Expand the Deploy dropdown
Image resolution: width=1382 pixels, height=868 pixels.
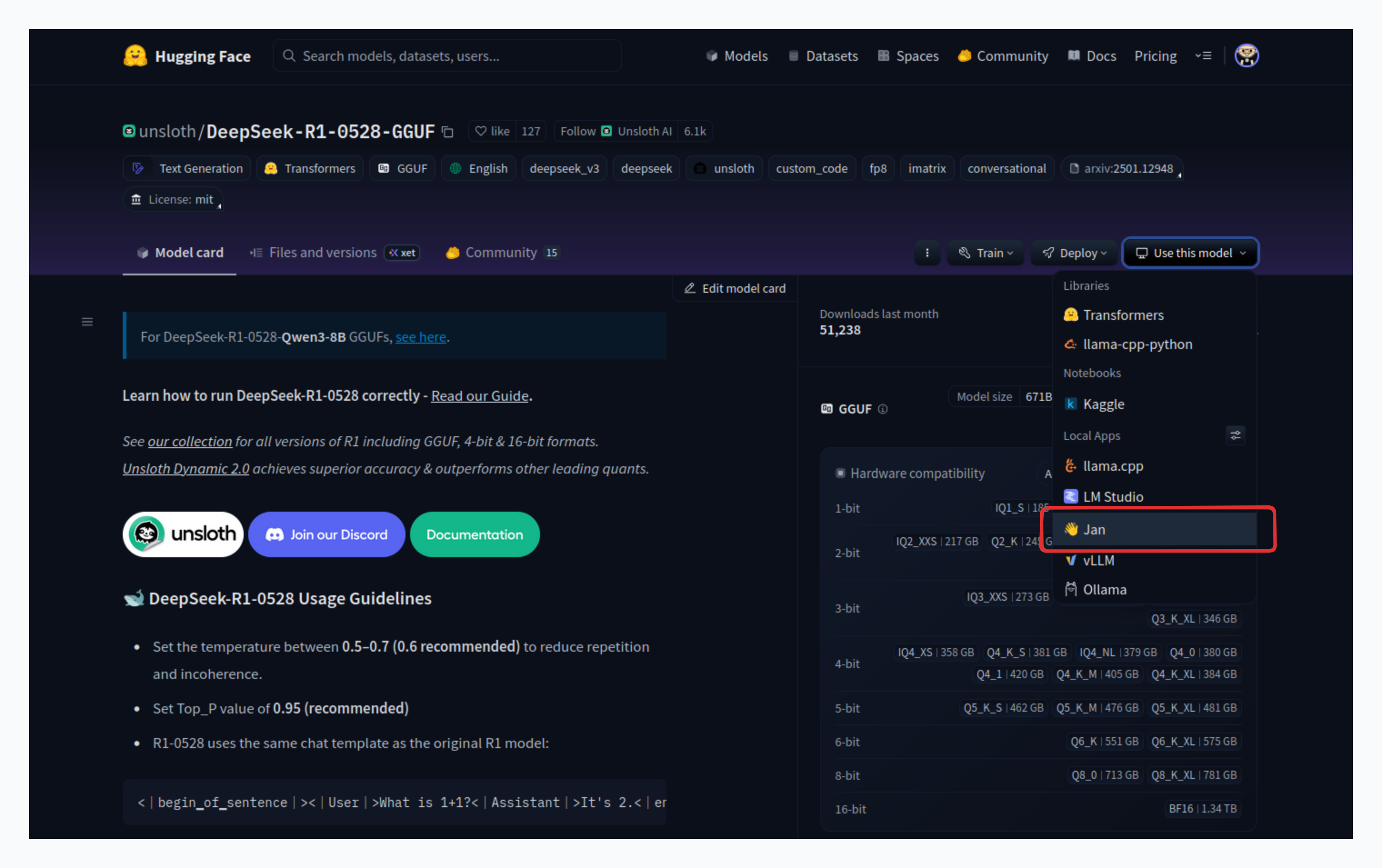point(1074,253)
